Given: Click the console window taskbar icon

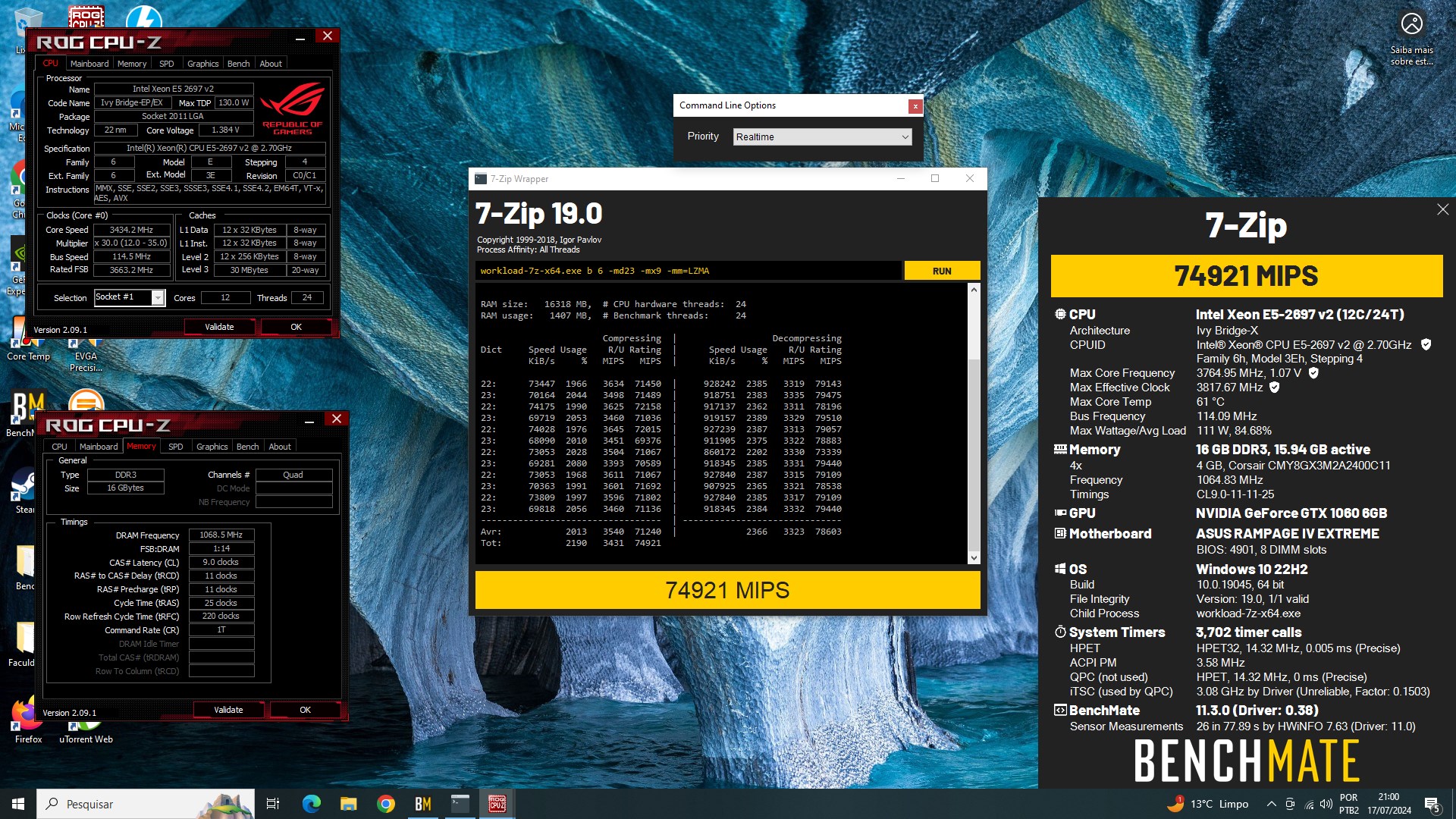Looking at the screenshot, I should pos(460,804).
